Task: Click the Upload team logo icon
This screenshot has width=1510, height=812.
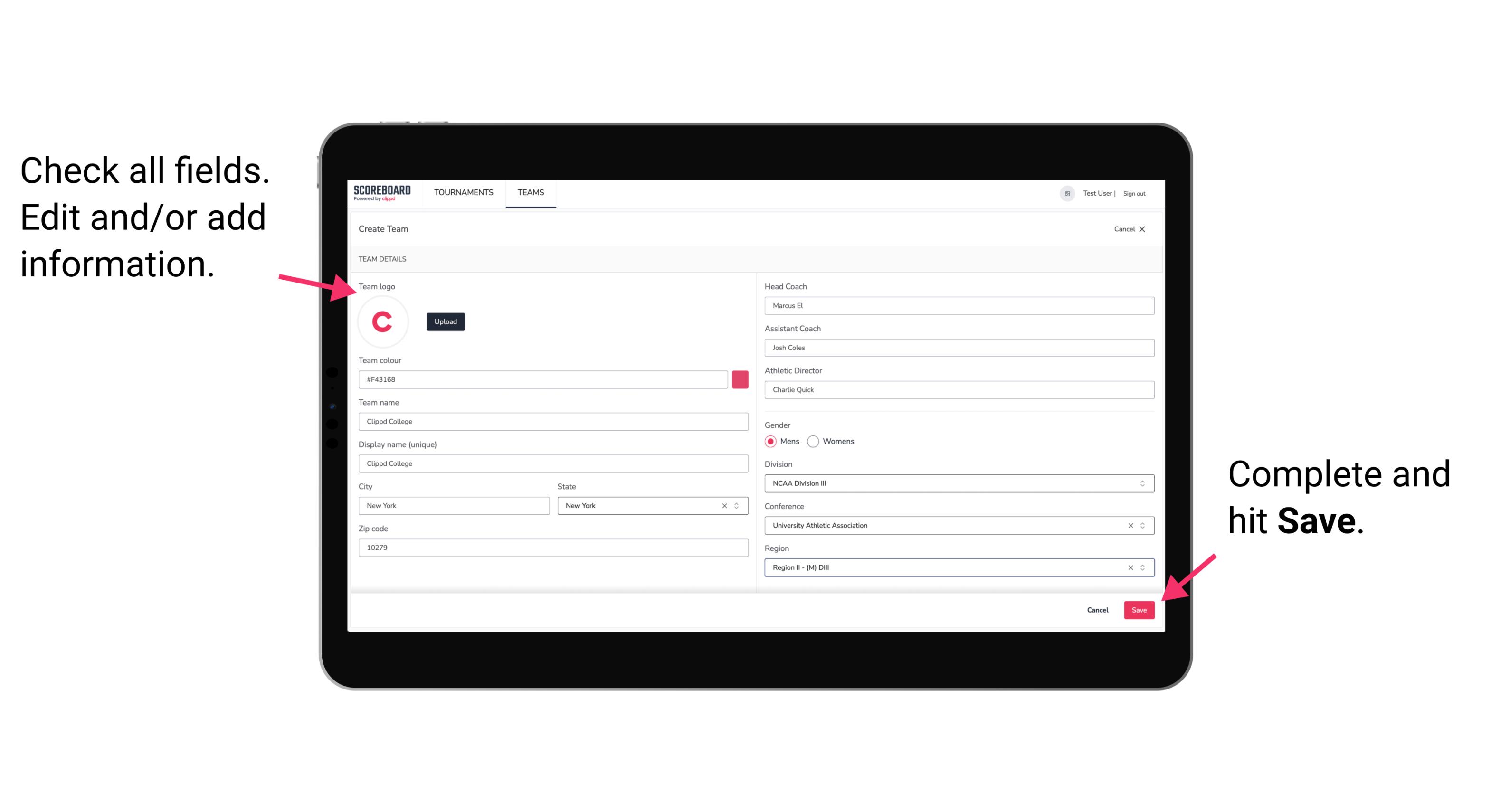Action: click(445, 321)
